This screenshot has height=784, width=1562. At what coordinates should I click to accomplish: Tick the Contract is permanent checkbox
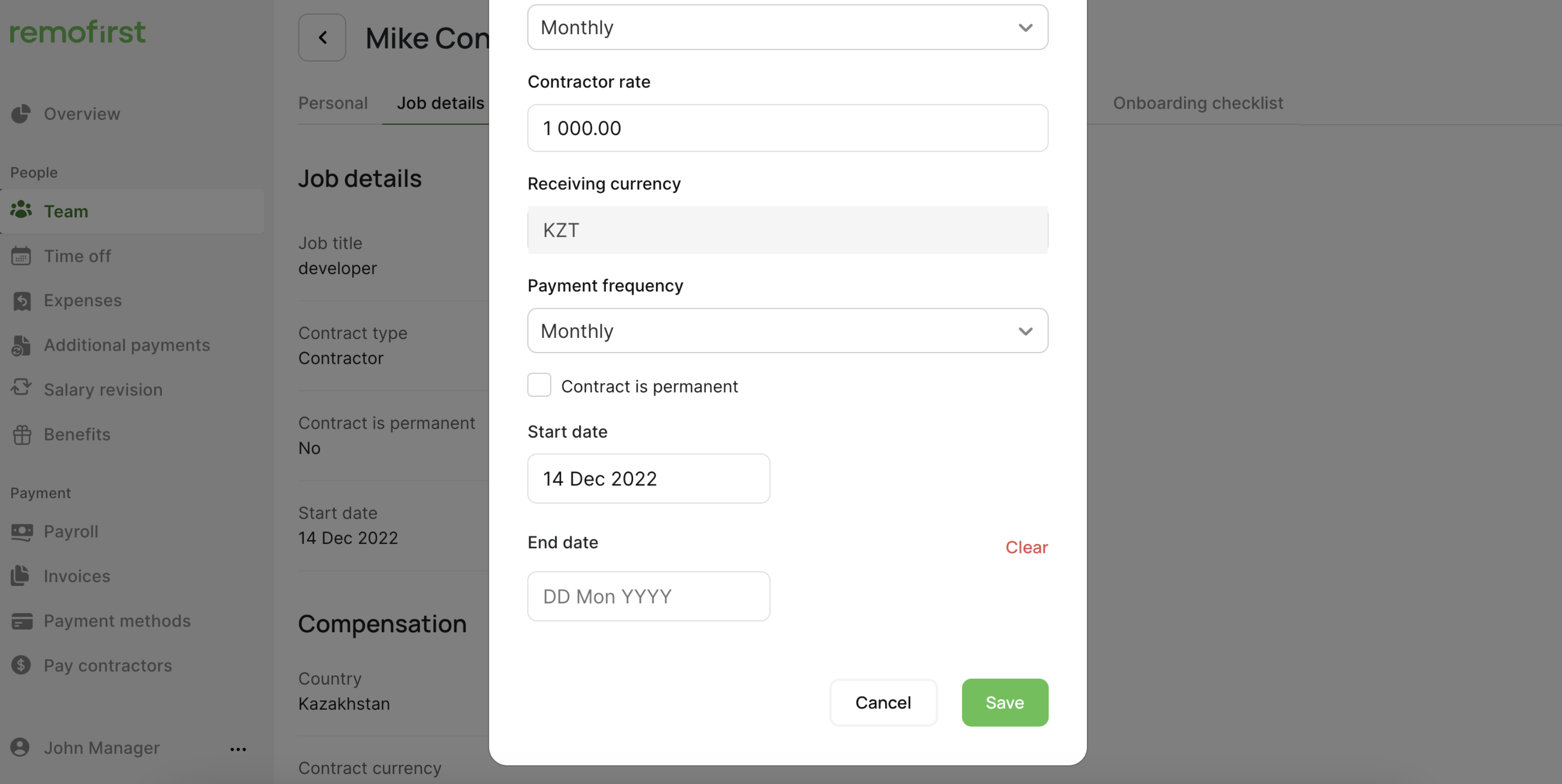(539, 385)
